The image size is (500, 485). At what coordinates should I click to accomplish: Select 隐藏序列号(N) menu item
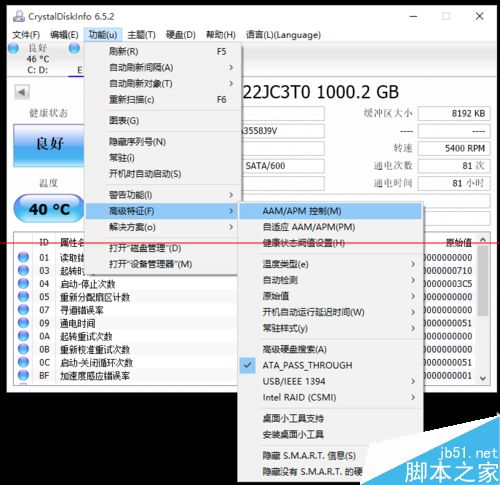pos(163,142)
